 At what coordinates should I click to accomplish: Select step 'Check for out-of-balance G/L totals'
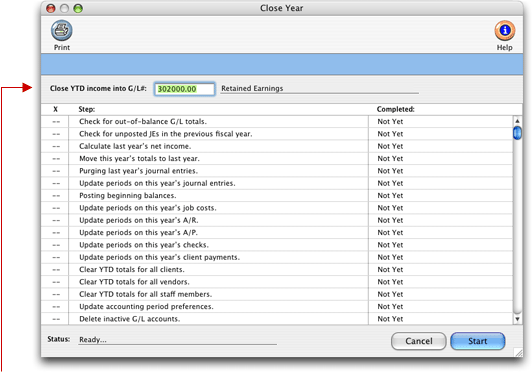(x=277, y=122)
